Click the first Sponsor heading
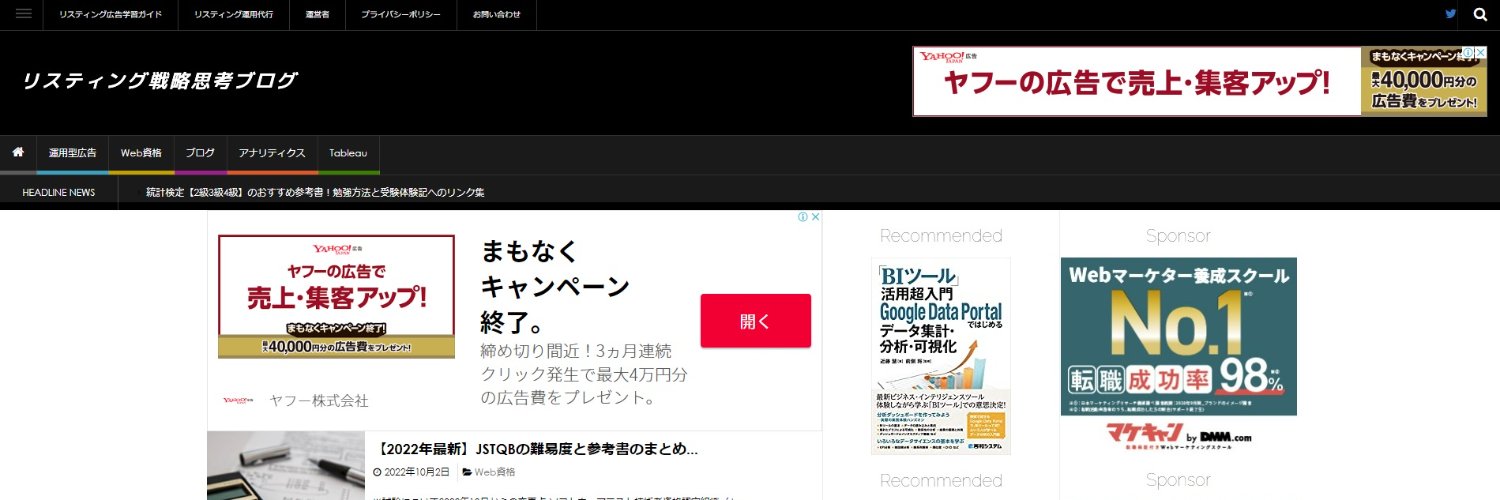 coord(1178,236)
